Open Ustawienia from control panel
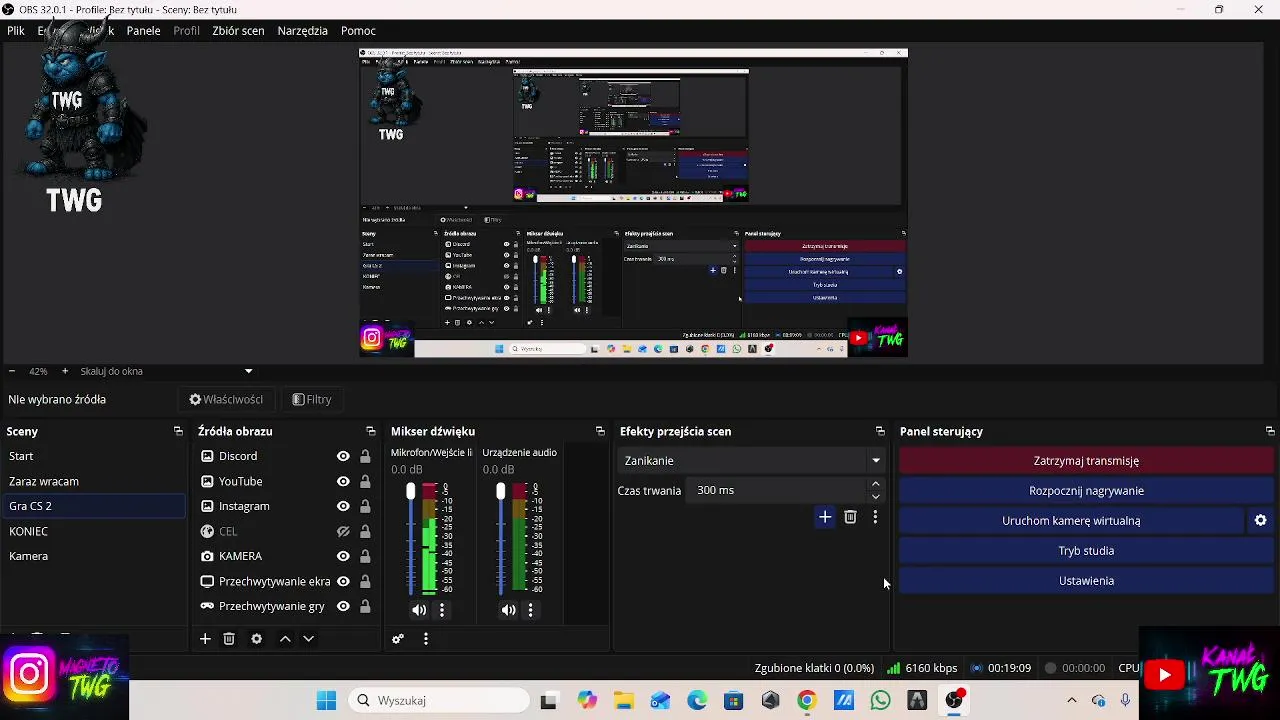The width and height of the screenshot is (1280, 720). (x=1086, y=580)
